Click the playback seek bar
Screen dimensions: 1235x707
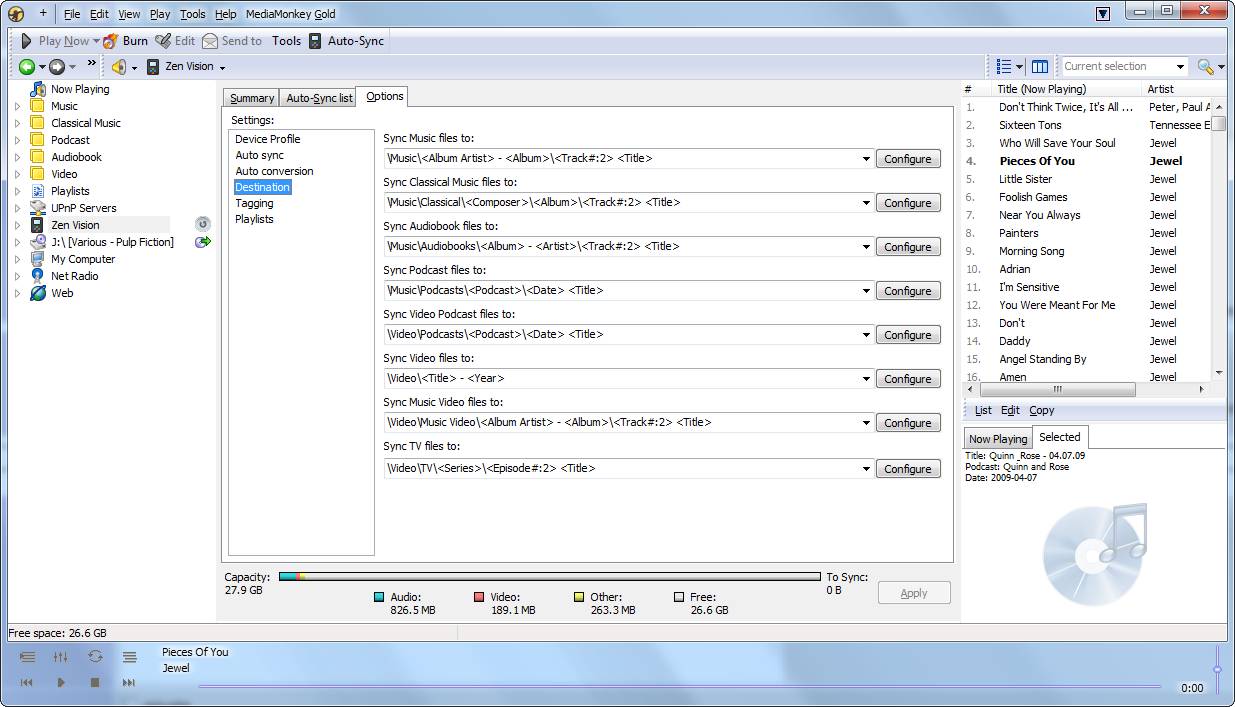click(680, 686)
